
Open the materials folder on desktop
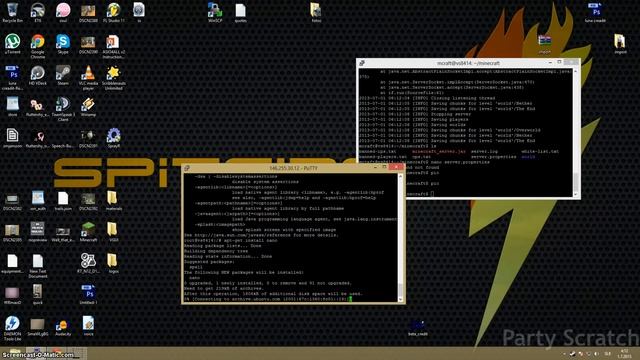[x=113, y=201]
